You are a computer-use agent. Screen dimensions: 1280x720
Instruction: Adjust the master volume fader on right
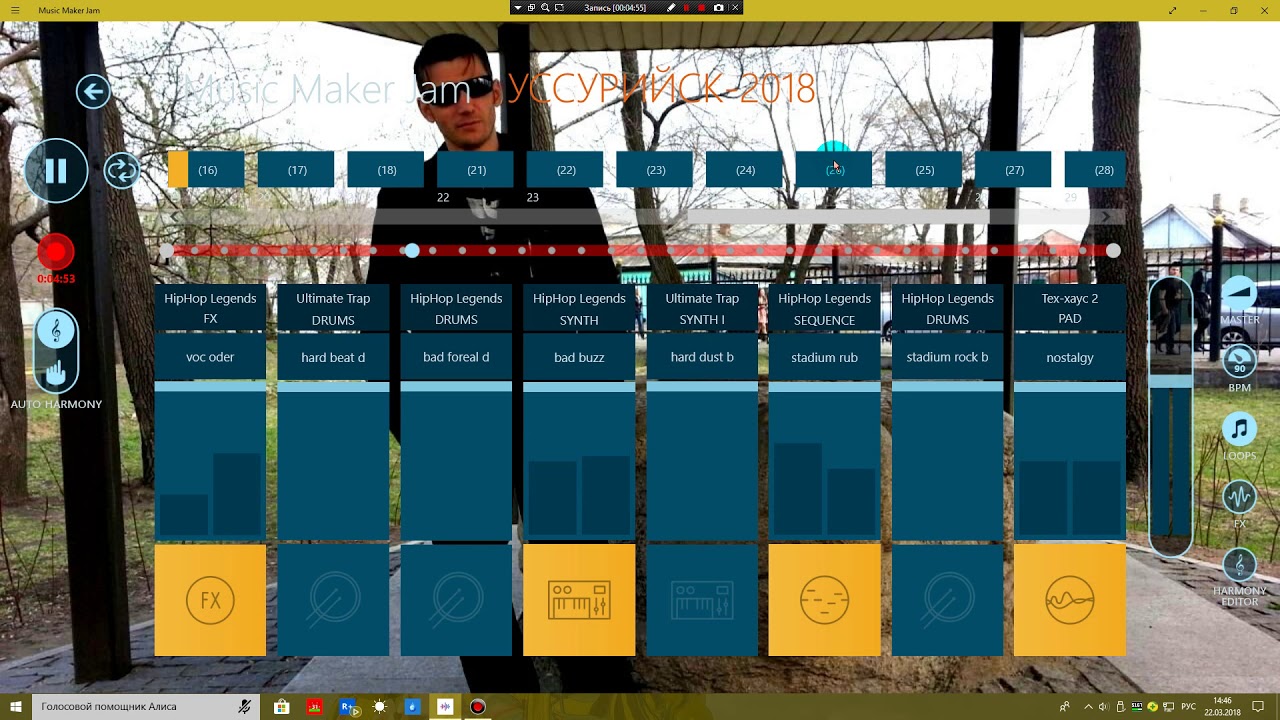(x=1170, y=381)
